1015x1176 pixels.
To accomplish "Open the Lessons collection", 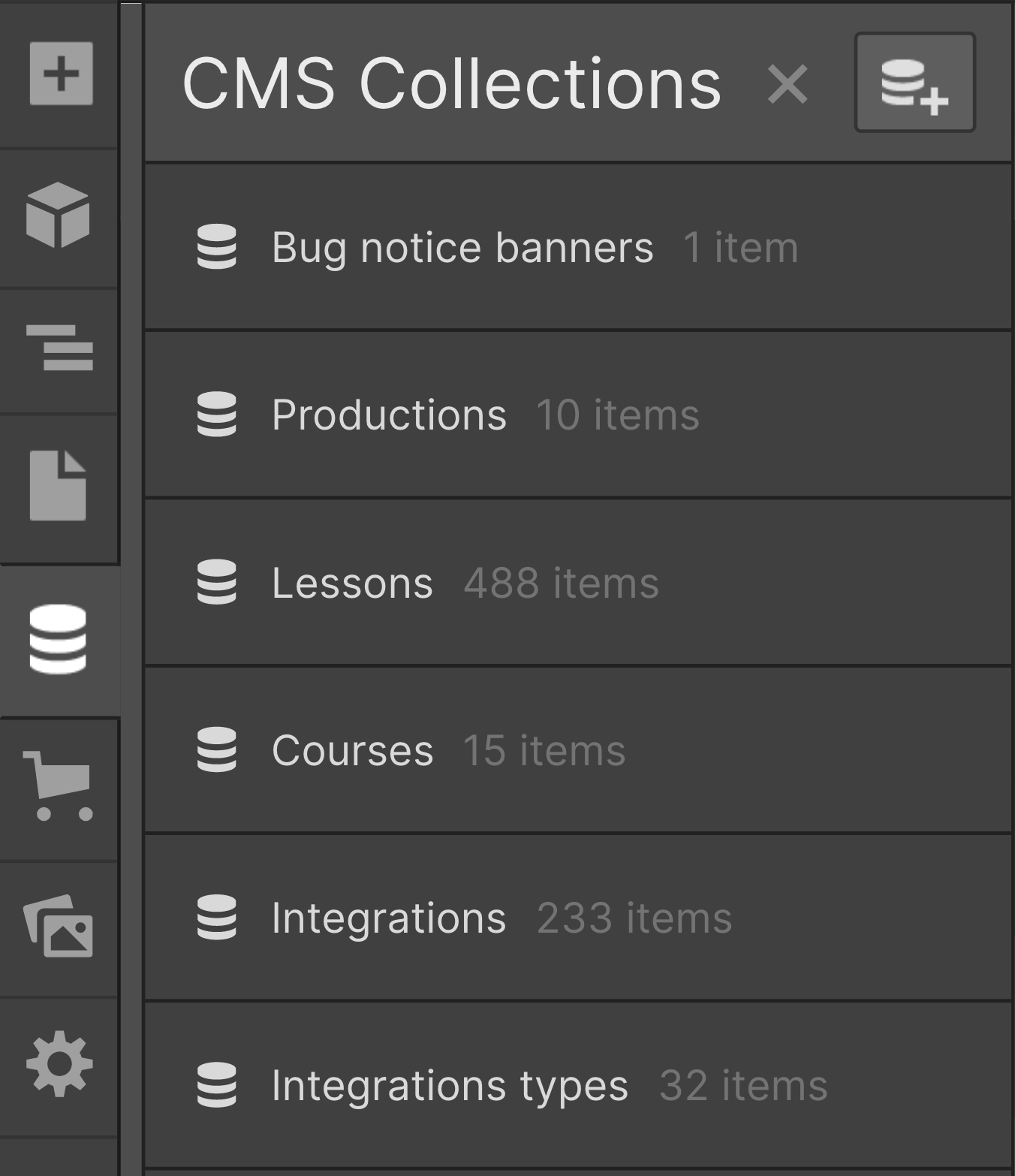I will (578, 583).
